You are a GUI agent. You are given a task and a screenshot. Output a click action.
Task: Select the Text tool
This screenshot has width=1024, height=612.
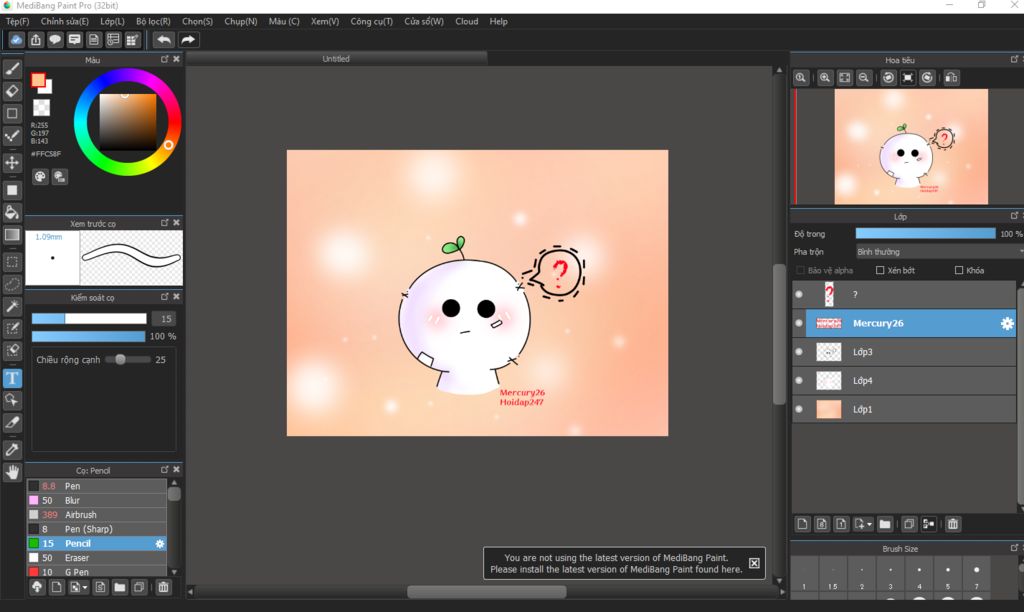[x=12, y=378]
